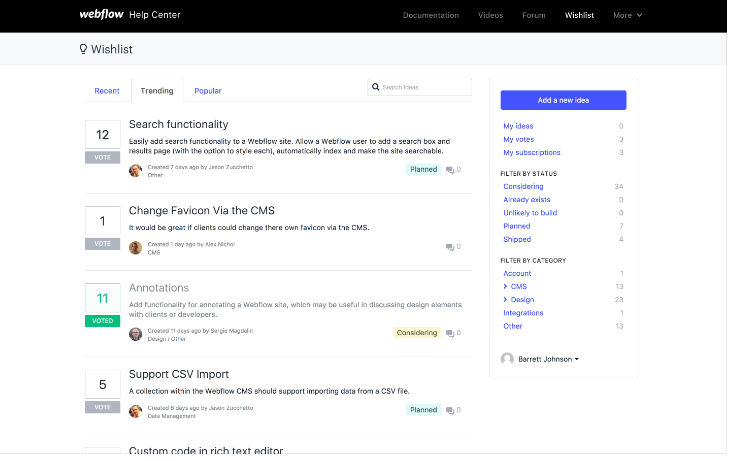Open the Search functionality idea title
The height and width of the screenshot is (461, 732).
(x=179, y=125)
